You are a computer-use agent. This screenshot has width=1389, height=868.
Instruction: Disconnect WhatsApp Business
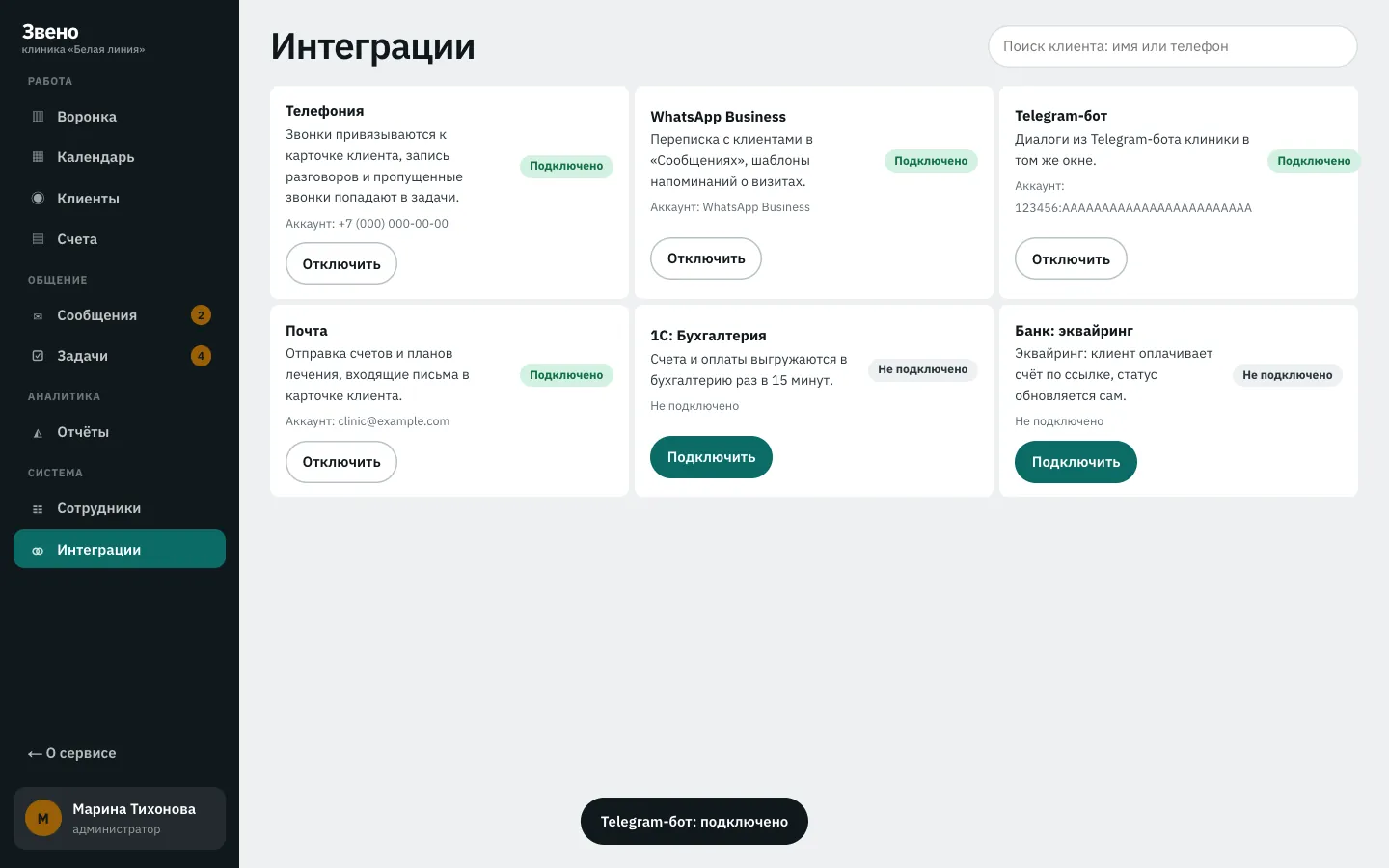[x=706, y=258]
